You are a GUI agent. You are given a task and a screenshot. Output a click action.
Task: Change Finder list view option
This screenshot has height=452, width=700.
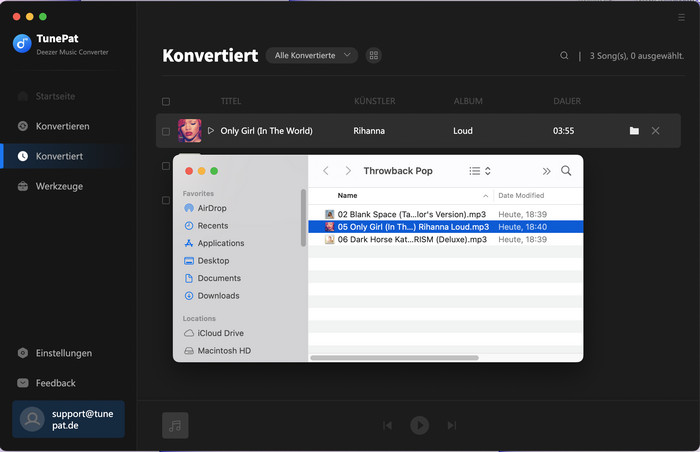point(479,171)
